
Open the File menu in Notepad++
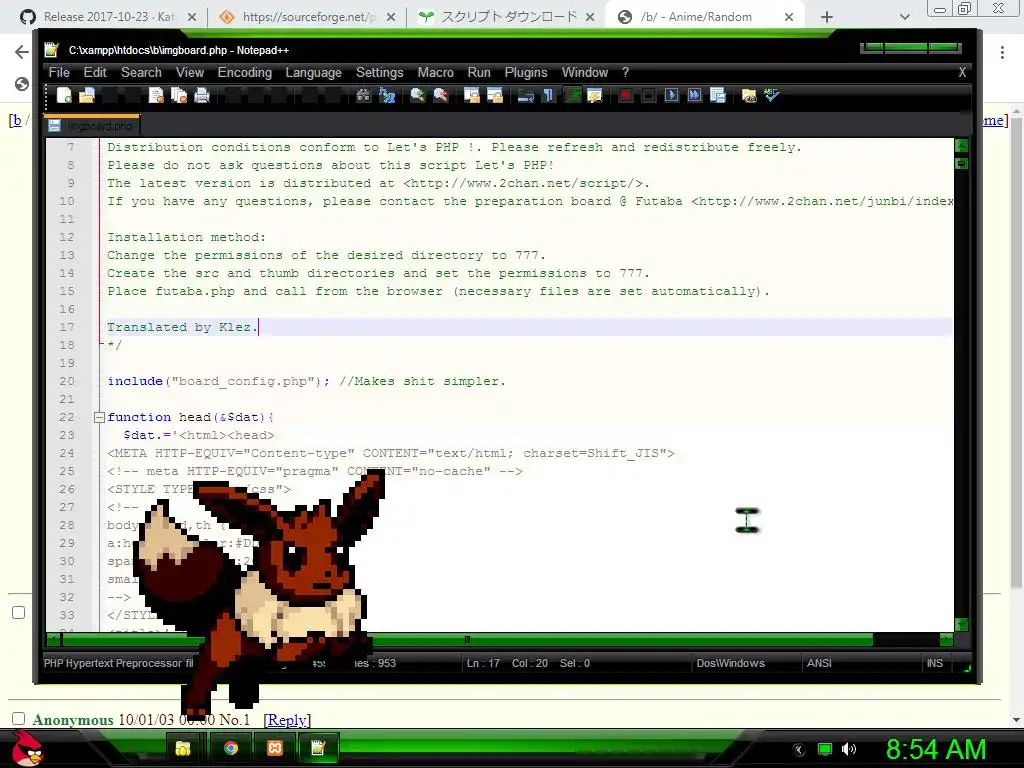[x=59, y=72]
